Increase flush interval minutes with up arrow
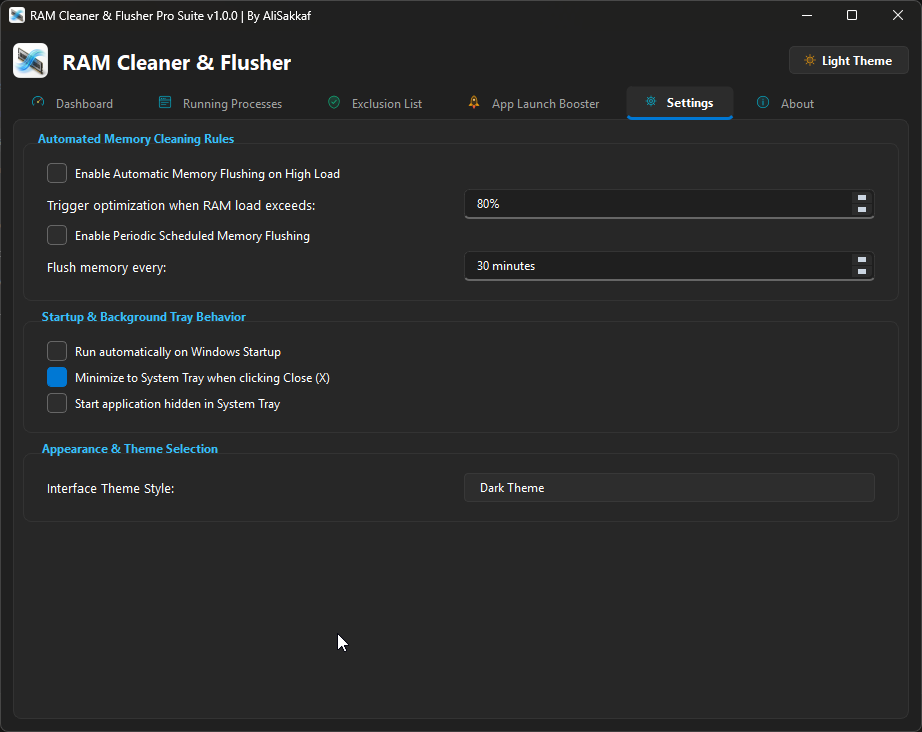 [x=861, y=260]
